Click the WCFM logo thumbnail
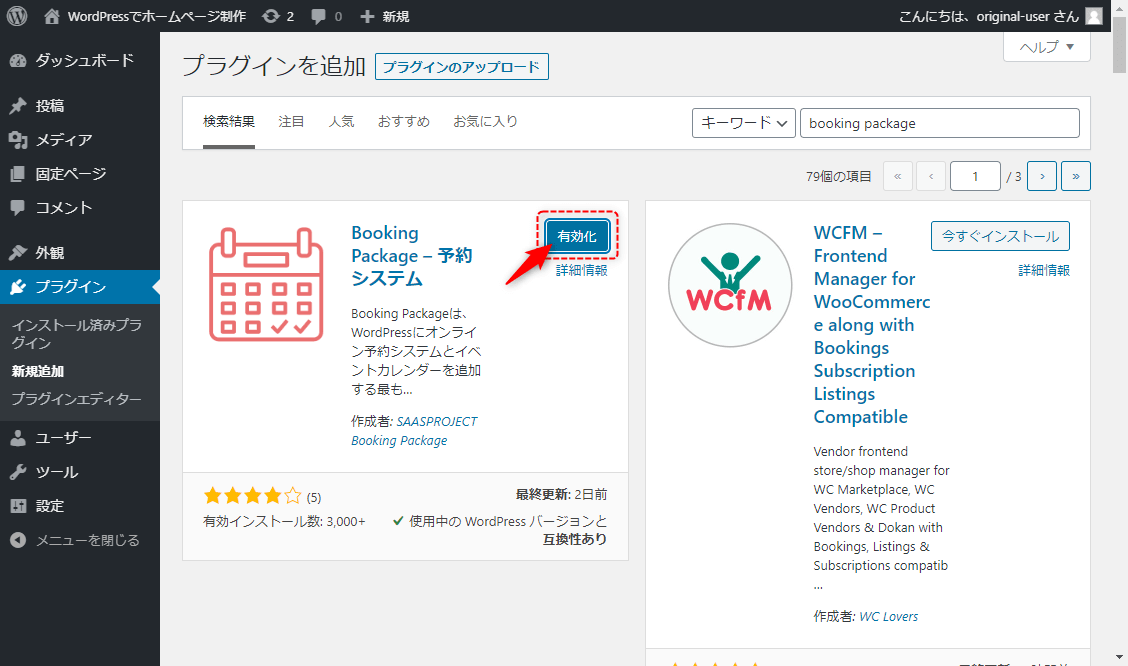Screen dimensions: 1128x666 (730, 286)
